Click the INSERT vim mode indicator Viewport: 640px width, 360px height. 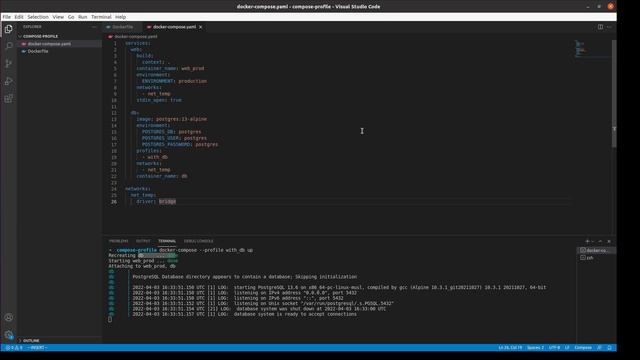tap(37, 348)
